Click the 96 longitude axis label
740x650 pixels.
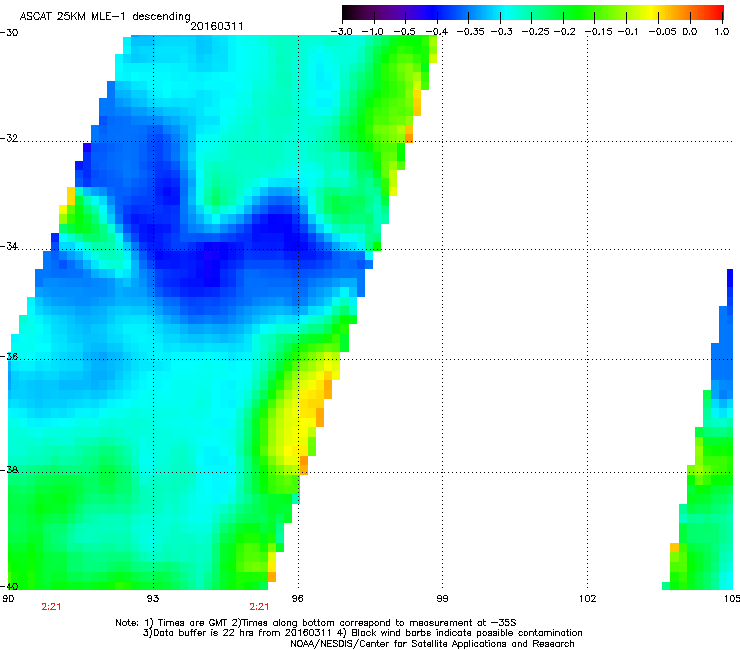[x=297, y=599]
